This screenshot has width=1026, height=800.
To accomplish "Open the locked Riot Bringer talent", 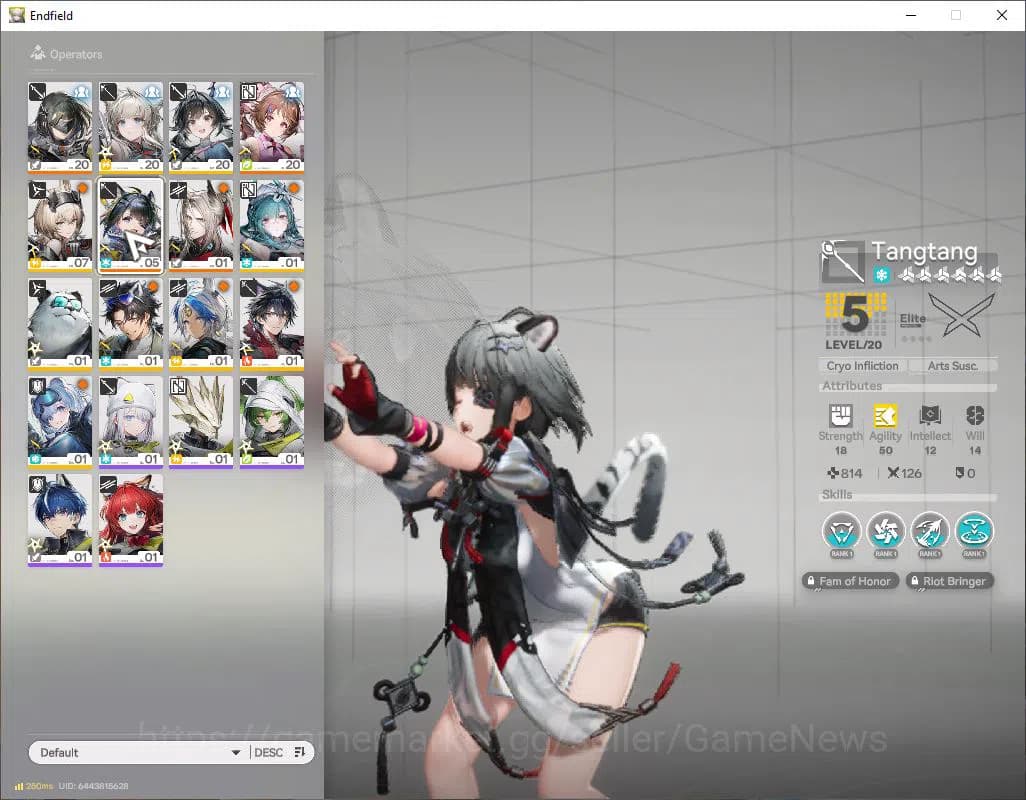I will click(x=949, y=581).
